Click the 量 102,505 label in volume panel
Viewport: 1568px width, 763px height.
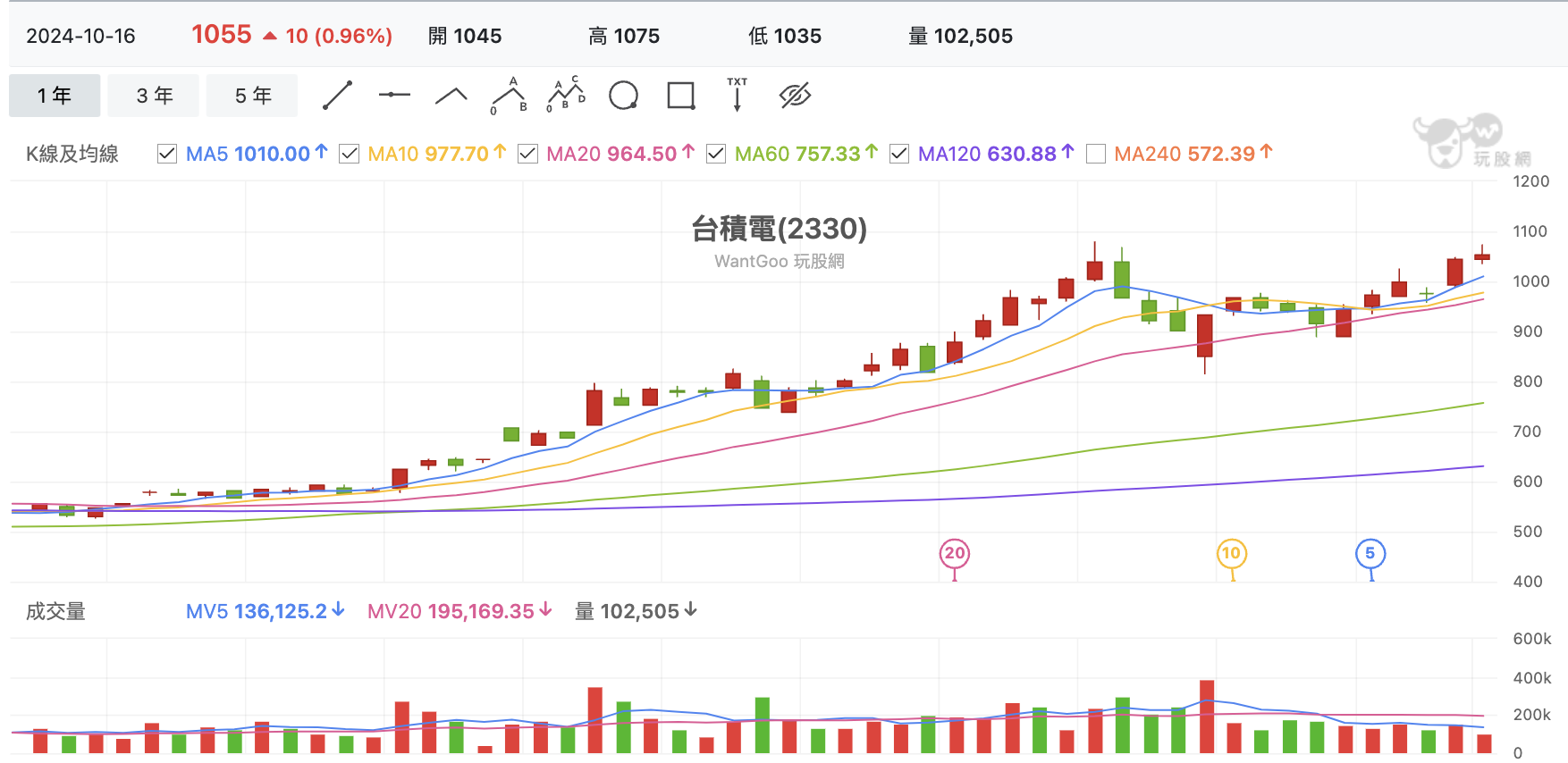[x=636, y=611]
